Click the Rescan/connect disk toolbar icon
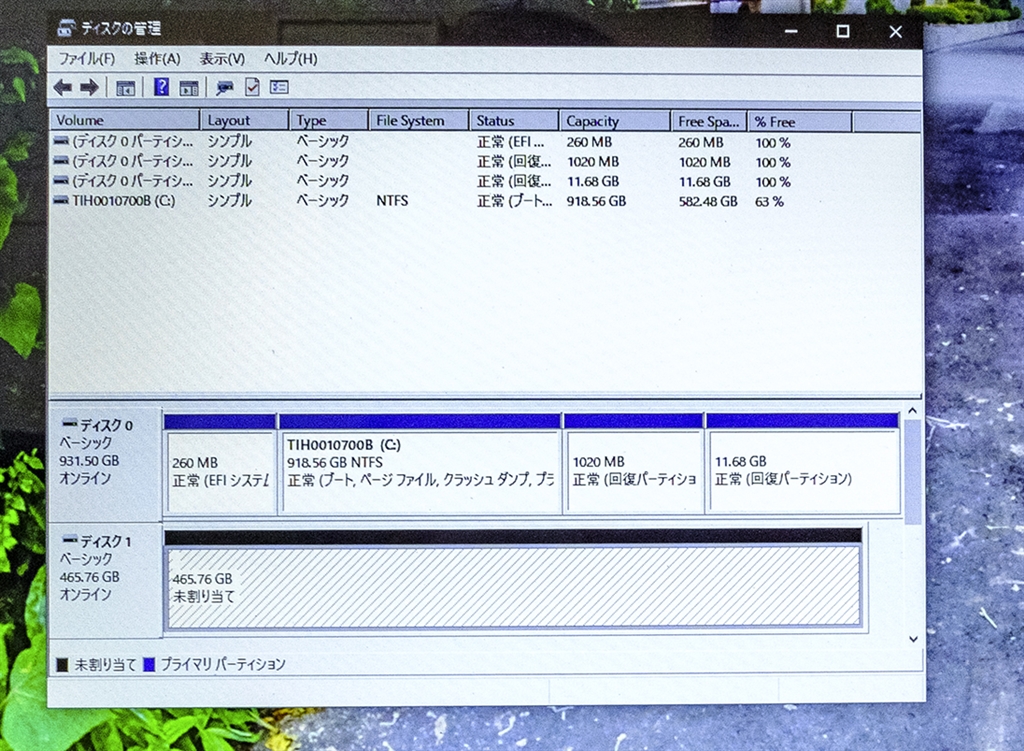The image size is (1024, 751). tap(225, 88)
